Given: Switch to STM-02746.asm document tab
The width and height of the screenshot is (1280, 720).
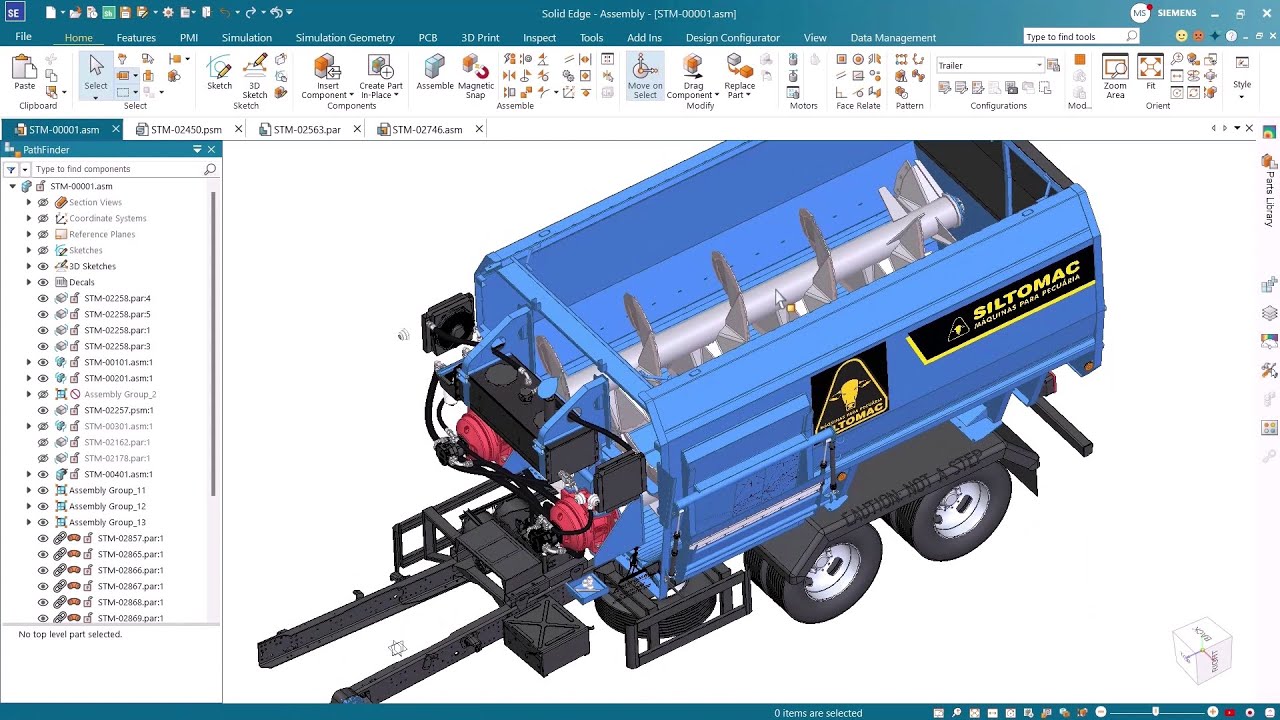Looking at the screenshot, I should point(427,129).
